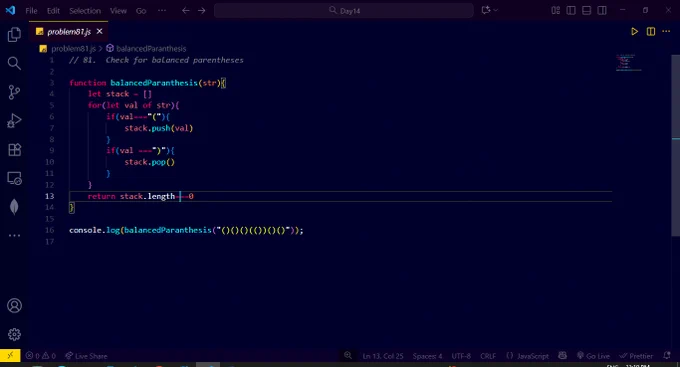Open notifications bell icon
The image size is (680, 367).
point(667,356)
